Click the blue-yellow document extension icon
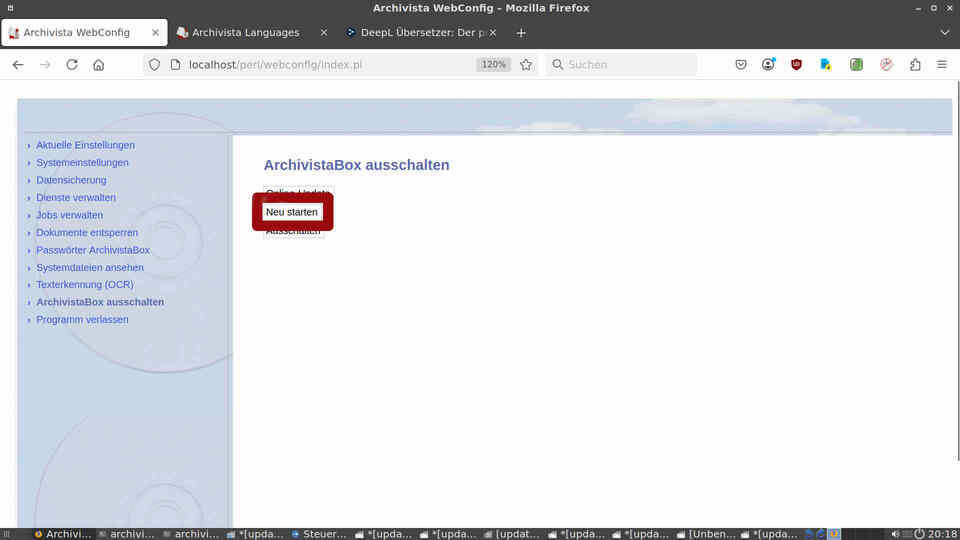Viewport: 960px width, 540px height. click(x=826, y=64)
